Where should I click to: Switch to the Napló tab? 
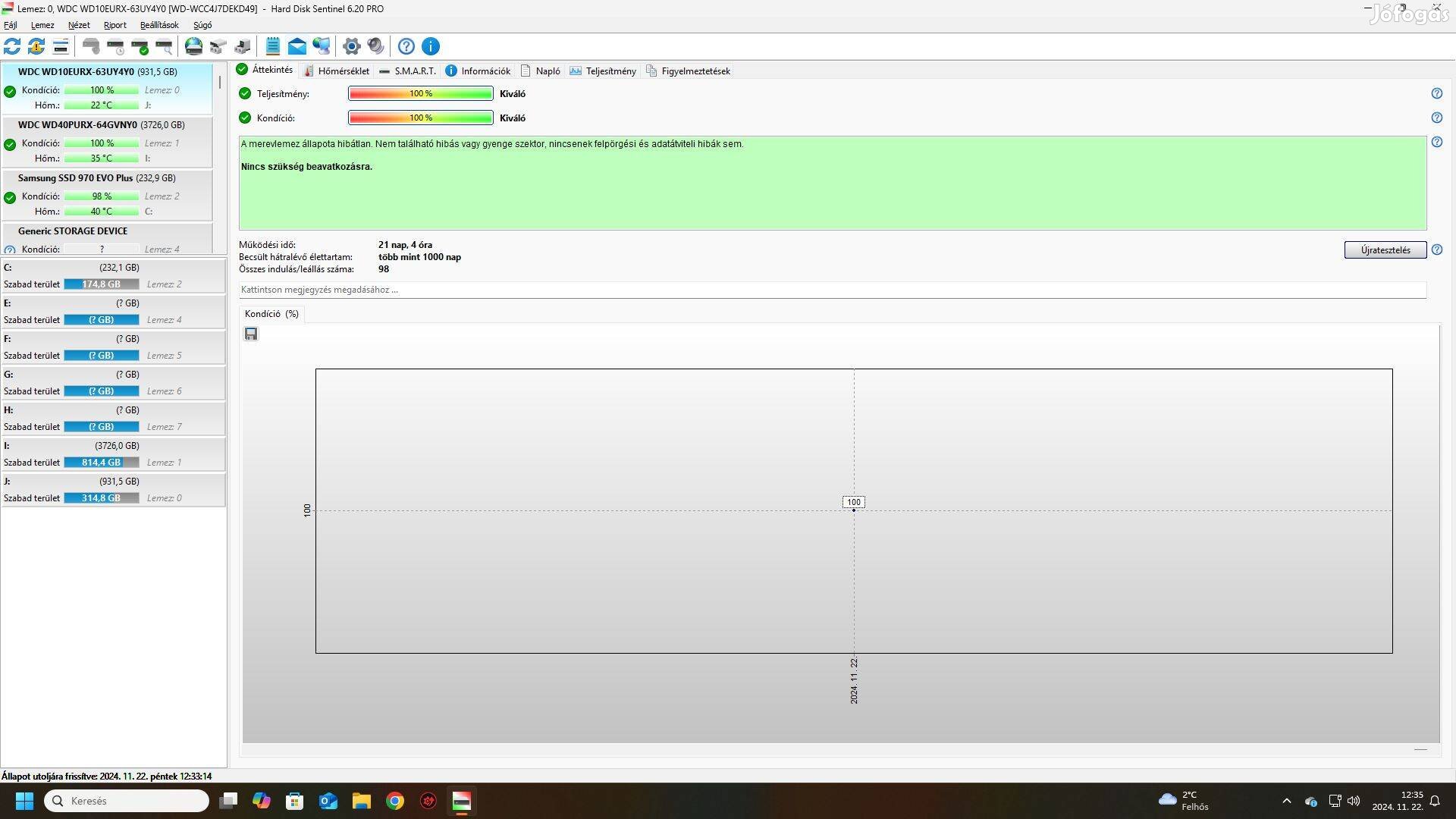tap(541, 71)
